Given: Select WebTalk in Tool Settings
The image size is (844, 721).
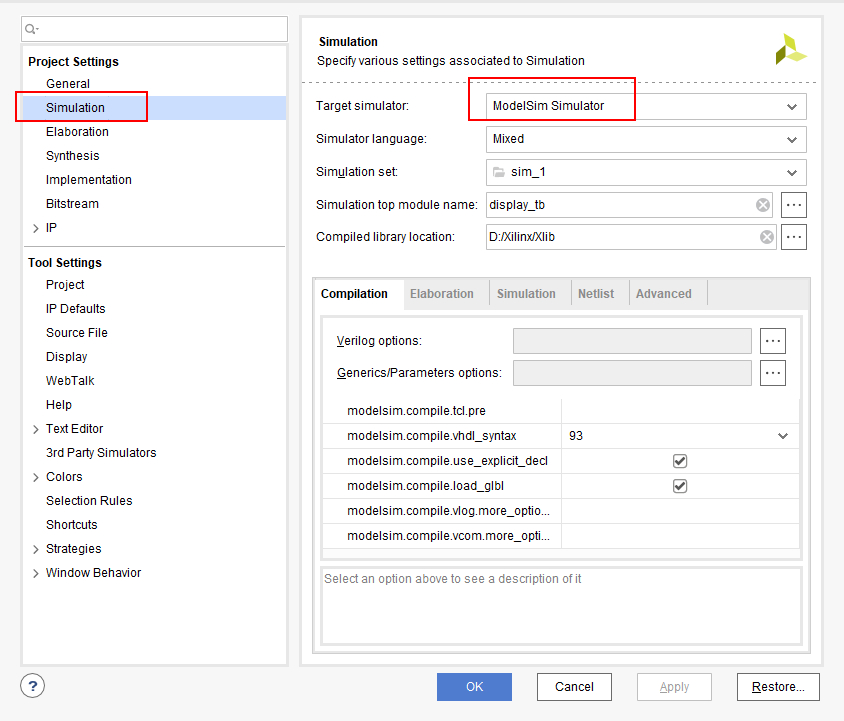Looking at the screenshot, I should [70, 381].
